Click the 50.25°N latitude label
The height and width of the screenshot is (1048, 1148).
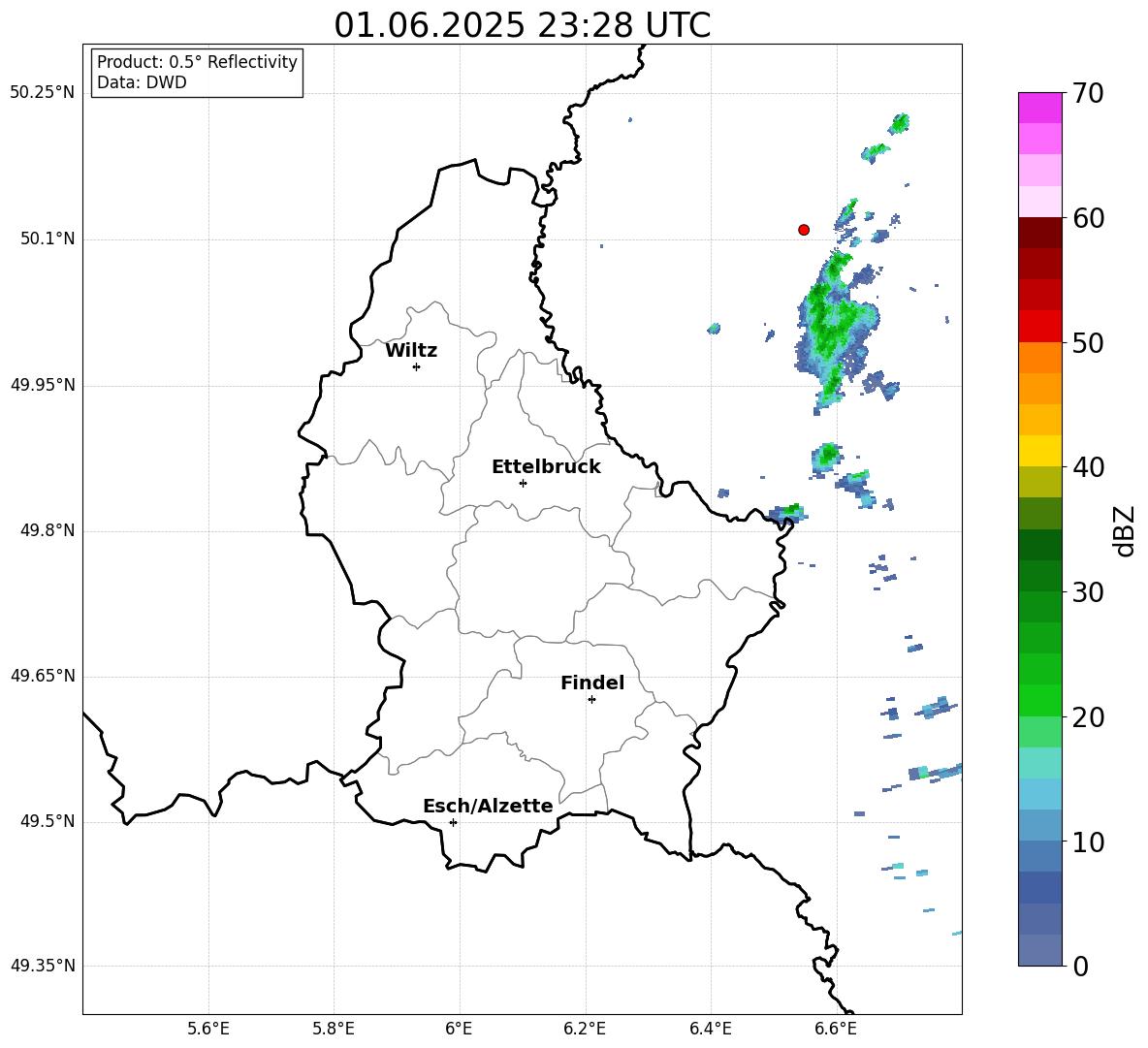click(x=43, y=93)
